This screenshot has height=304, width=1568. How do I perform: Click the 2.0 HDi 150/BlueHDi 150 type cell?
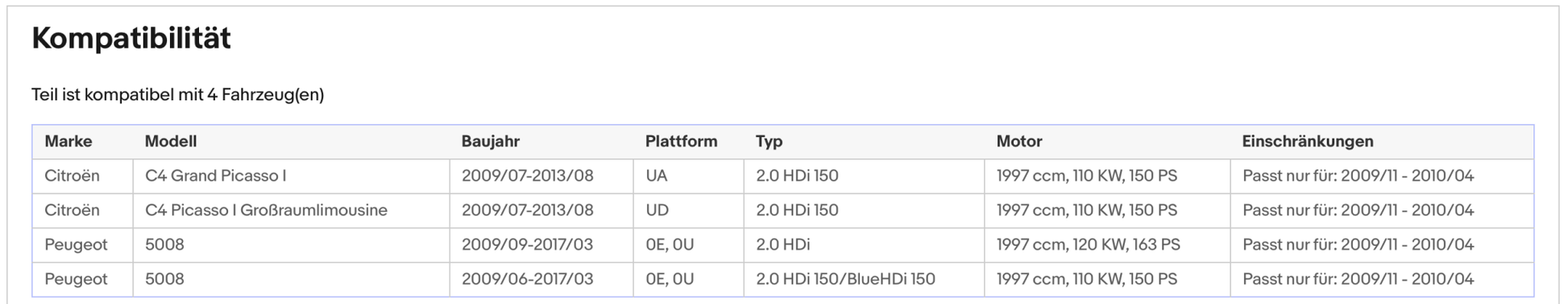[864, 279]
